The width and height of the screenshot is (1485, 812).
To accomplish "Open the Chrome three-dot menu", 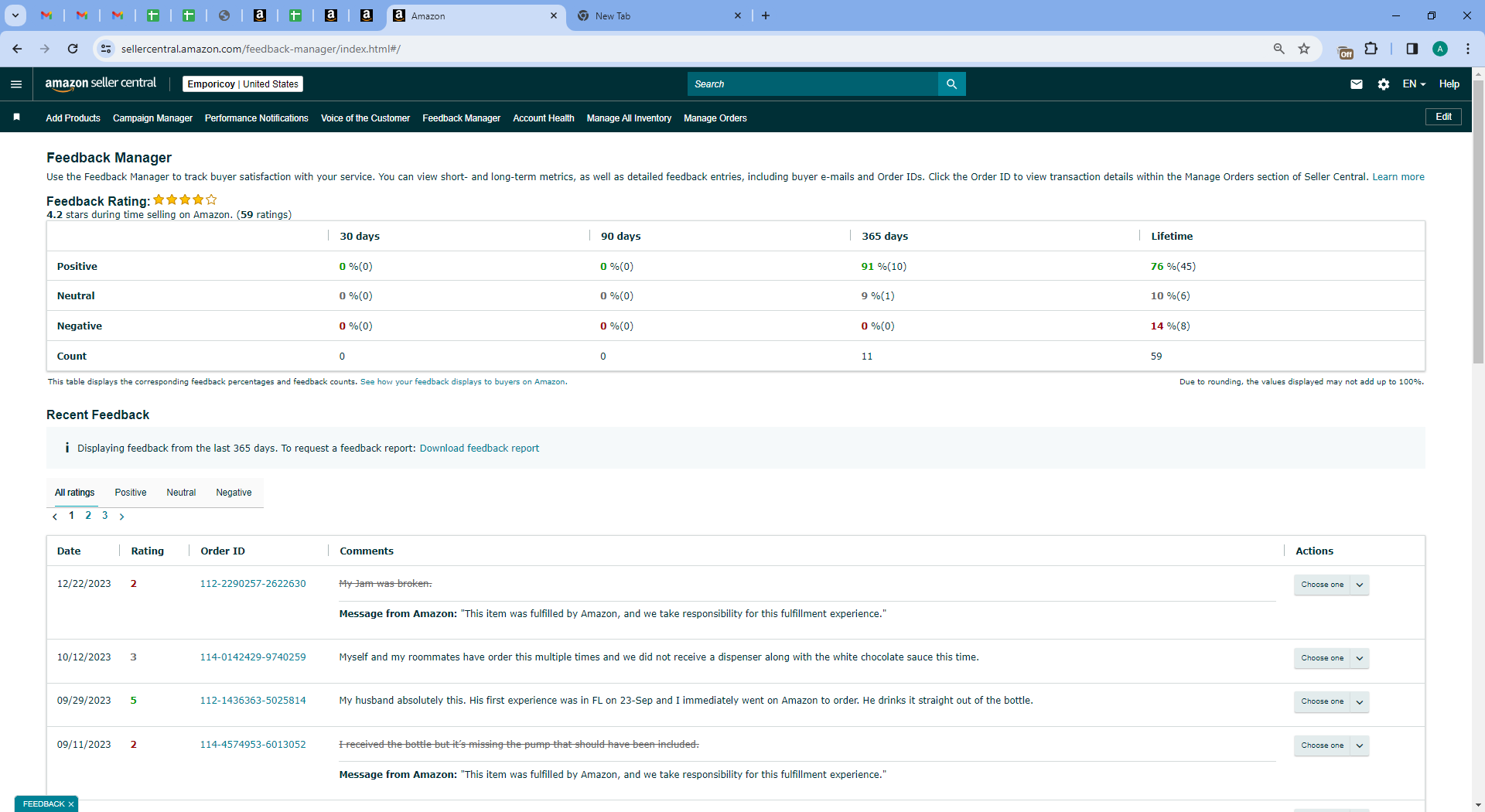I will (x=1468, y=49).
